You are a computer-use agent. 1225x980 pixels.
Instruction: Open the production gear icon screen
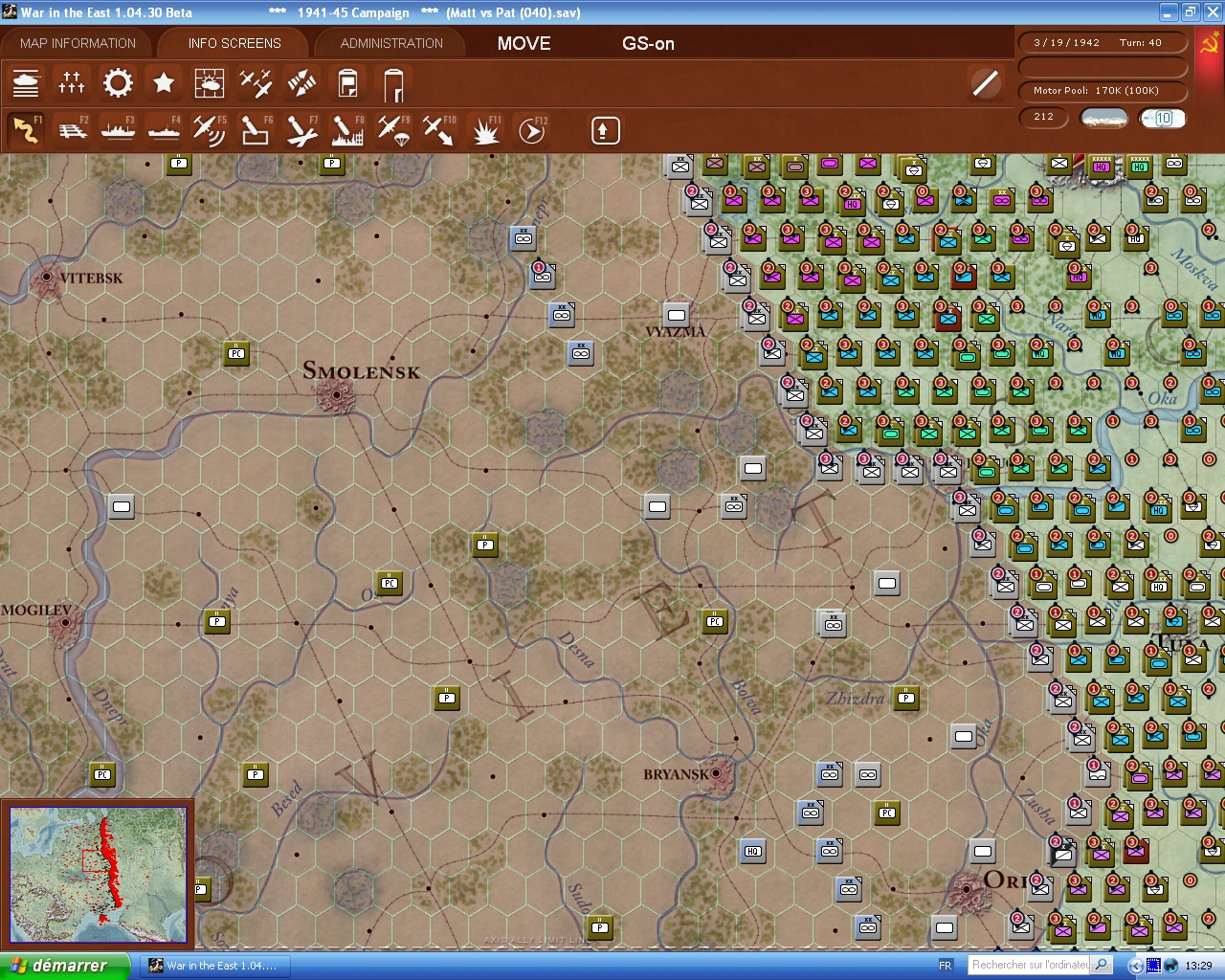[118, 83]
